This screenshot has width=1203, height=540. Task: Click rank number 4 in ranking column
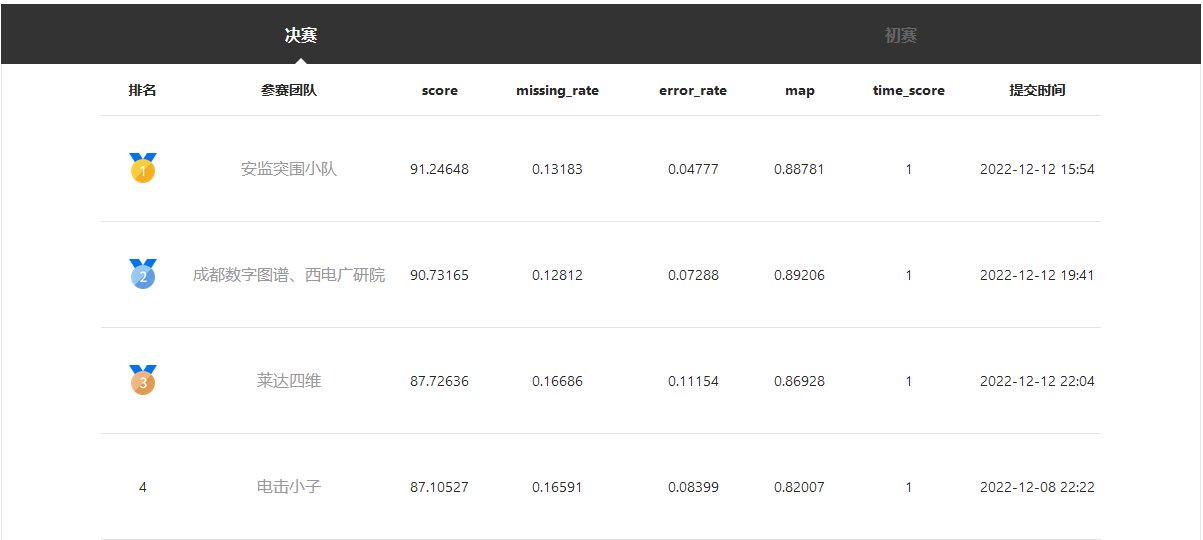click(x=143, y=487)
